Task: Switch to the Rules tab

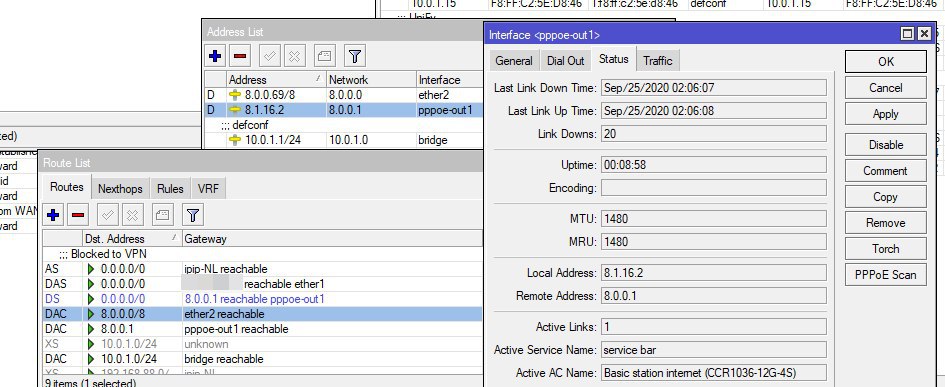Action: [170, 189]
